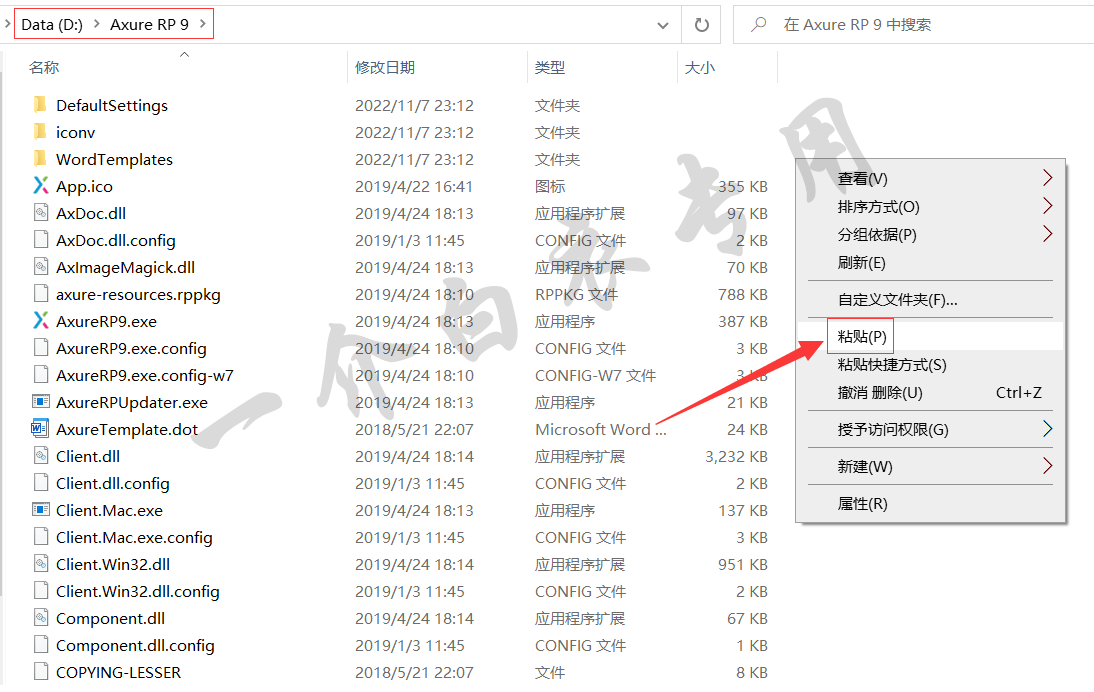Image resolution: width=1094 pixels, height=692 pixels.
Task: Click the Client.Mac.exe application icon
Action: click(x=40, y=510)
